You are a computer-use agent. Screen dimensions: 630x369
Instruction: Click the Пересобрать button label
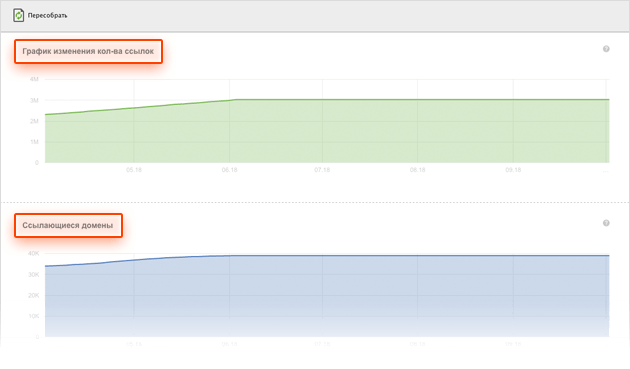tap(47, 16)
